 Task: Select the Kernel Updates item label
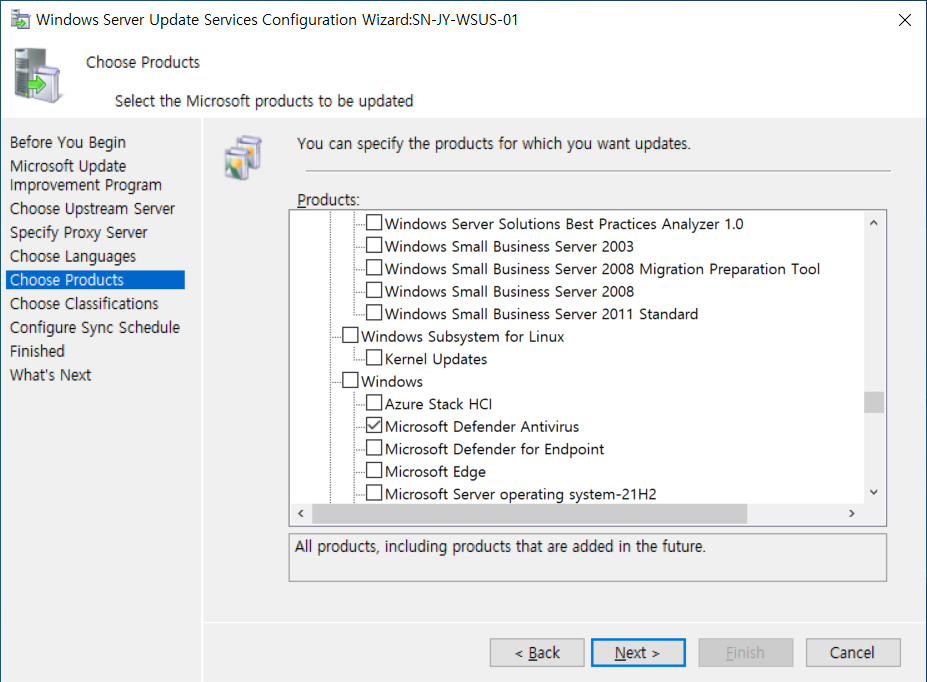pos(436,359)
